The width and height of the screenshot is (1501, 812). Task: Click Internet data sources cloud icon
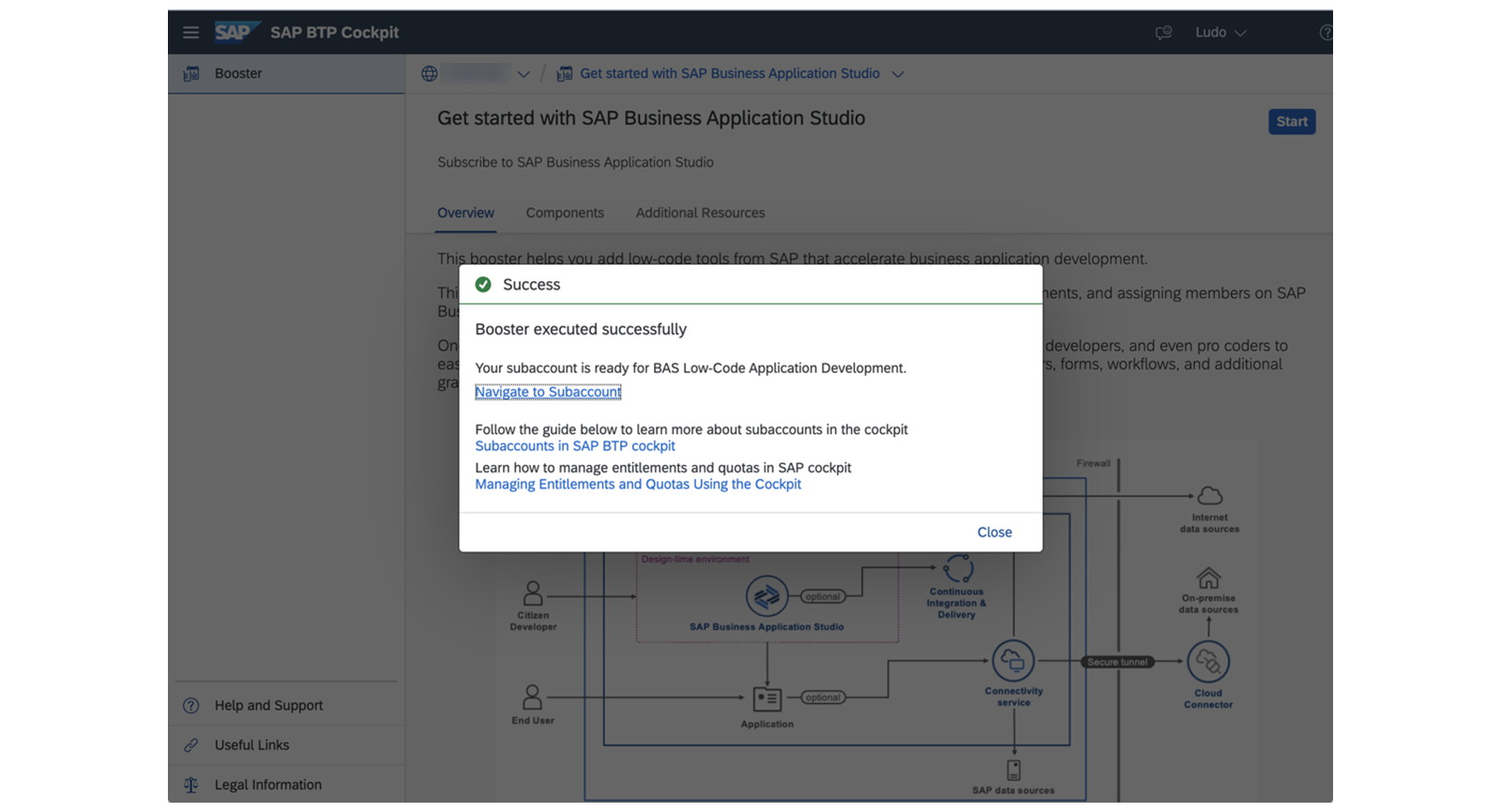click(x=1210, y=495)
